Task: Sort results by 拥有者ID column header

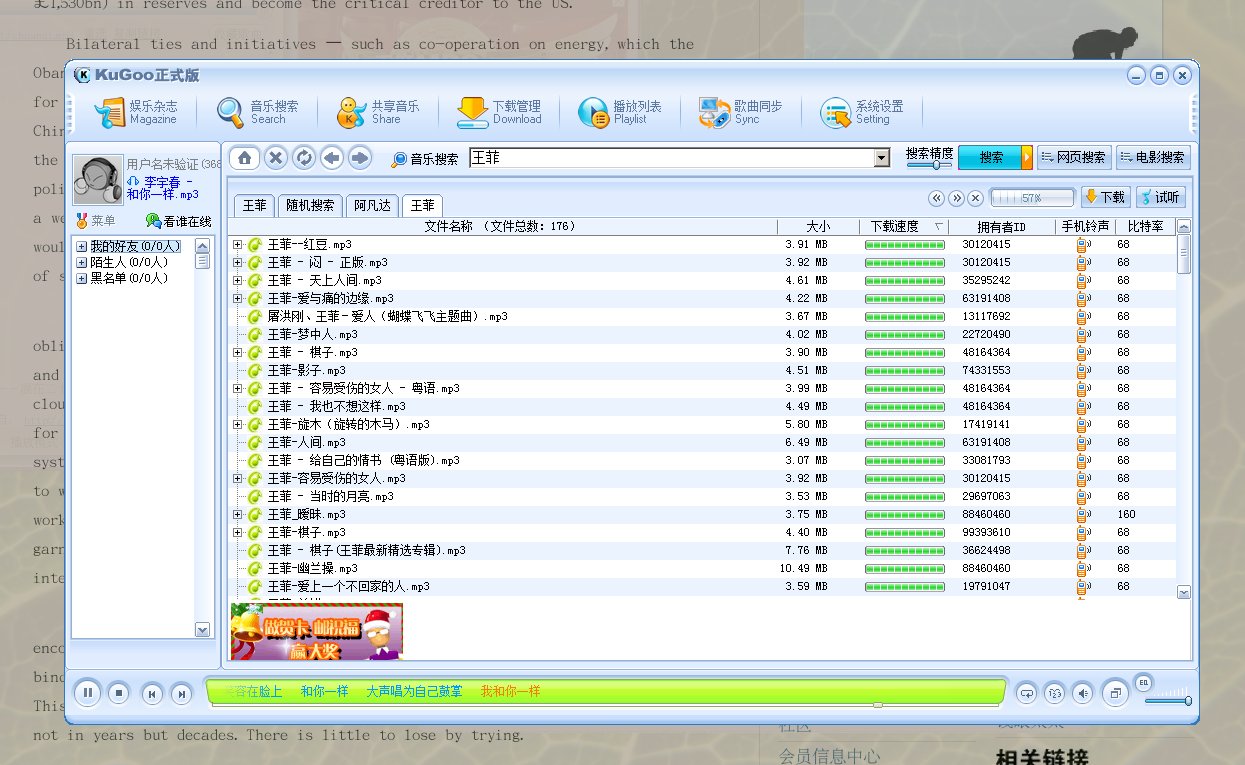Action: 1002,227
